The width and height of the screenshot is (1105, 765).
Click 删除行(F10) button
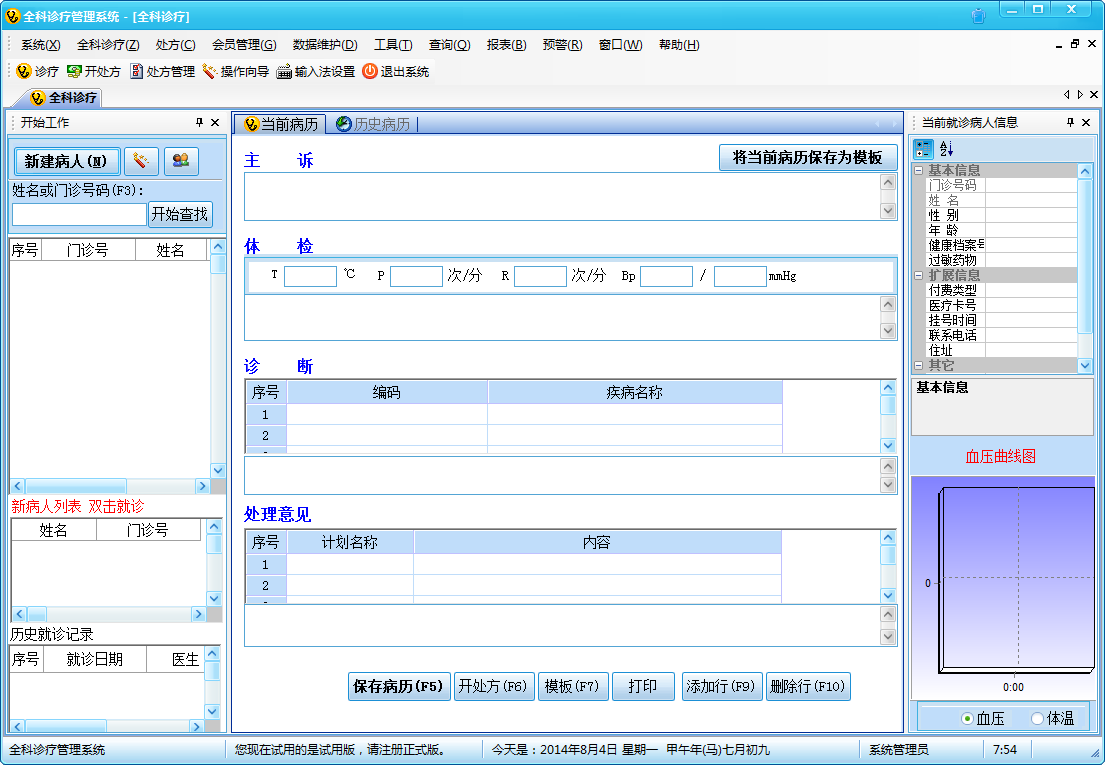tap(808, 686)
